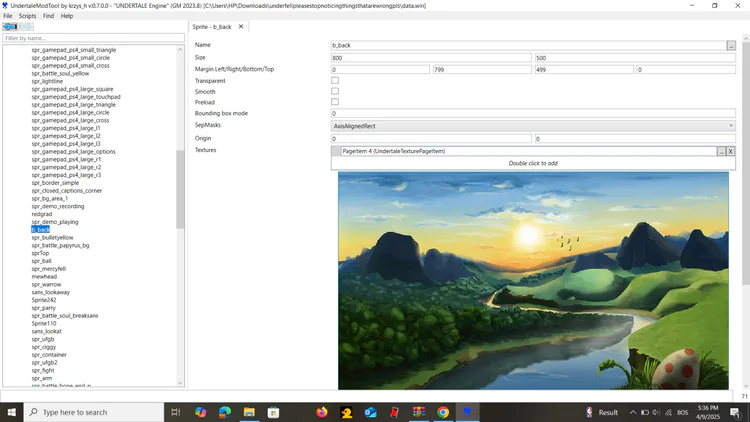
Task: Toggle the Transparent checkbox
Action: [x=335, y=80]
